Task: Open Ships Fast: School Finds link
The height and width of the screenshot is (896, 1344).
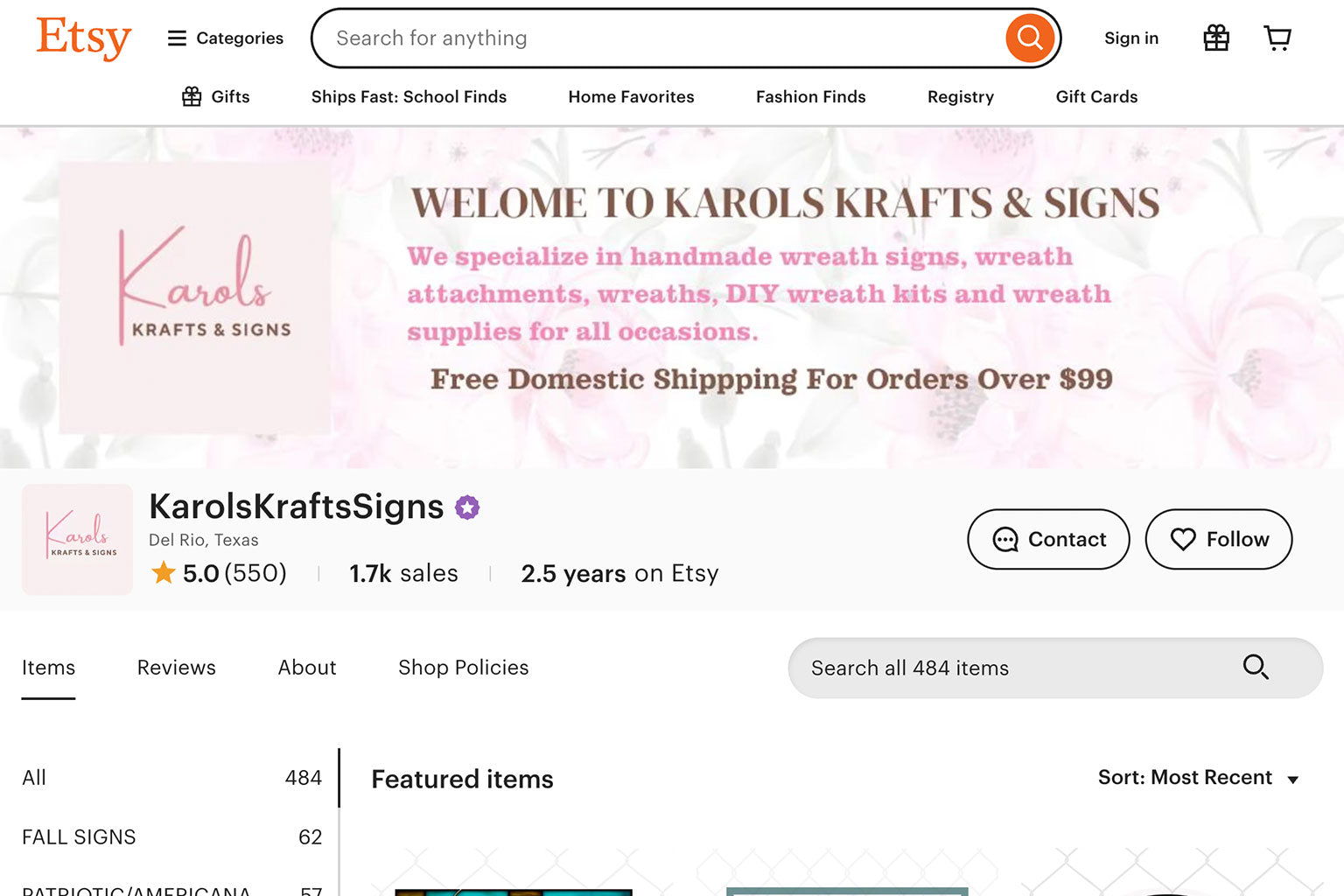Action: point(409,97)
